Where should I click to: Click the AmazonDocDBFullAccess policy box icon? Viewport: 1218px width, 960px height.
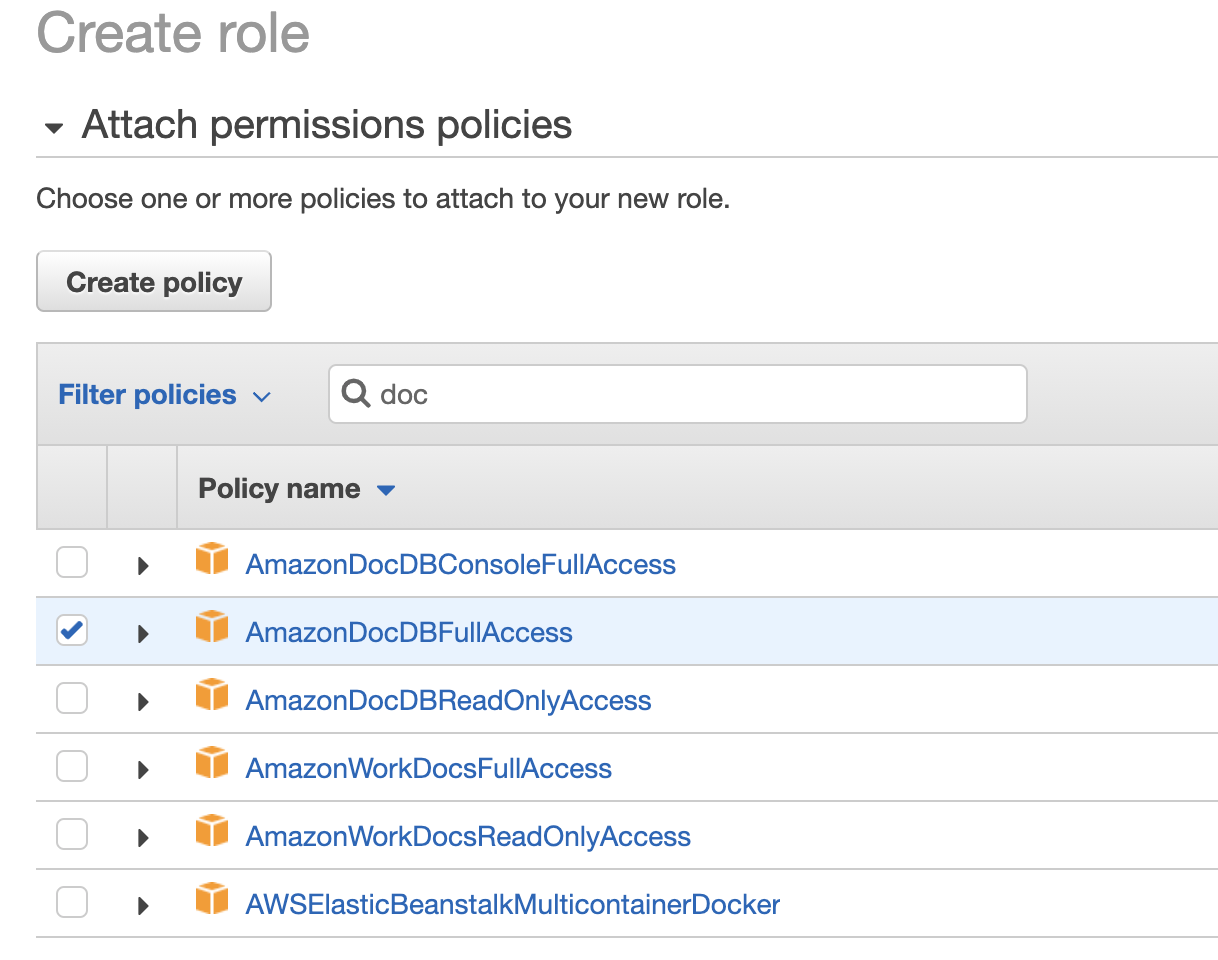(212, 628)
